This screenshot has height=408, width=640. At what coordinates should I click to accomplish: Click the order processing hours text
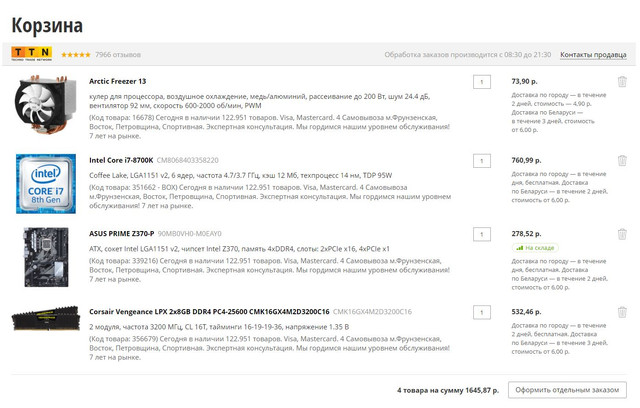pyautogui.click(x=468, y=55)
